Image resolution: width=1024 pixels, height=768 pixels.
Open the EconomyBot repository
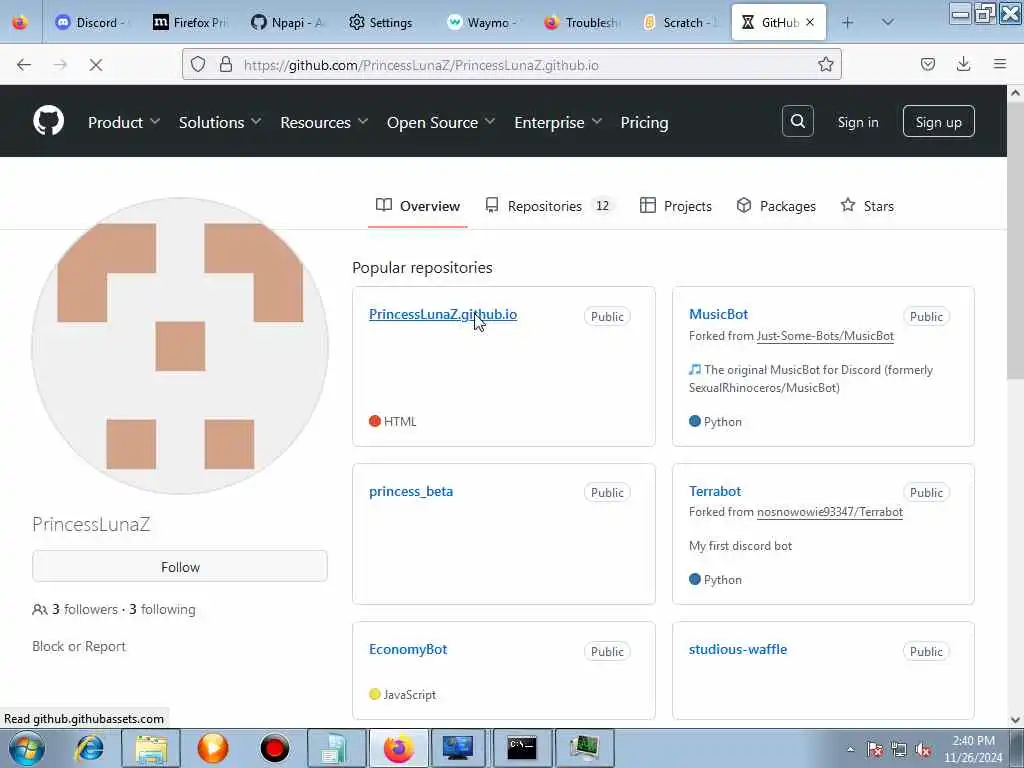point(408,649)
